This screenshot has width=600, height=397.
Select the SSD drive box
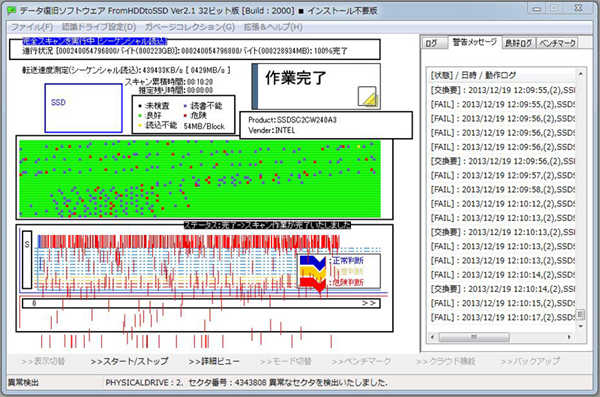pos(83,108)
